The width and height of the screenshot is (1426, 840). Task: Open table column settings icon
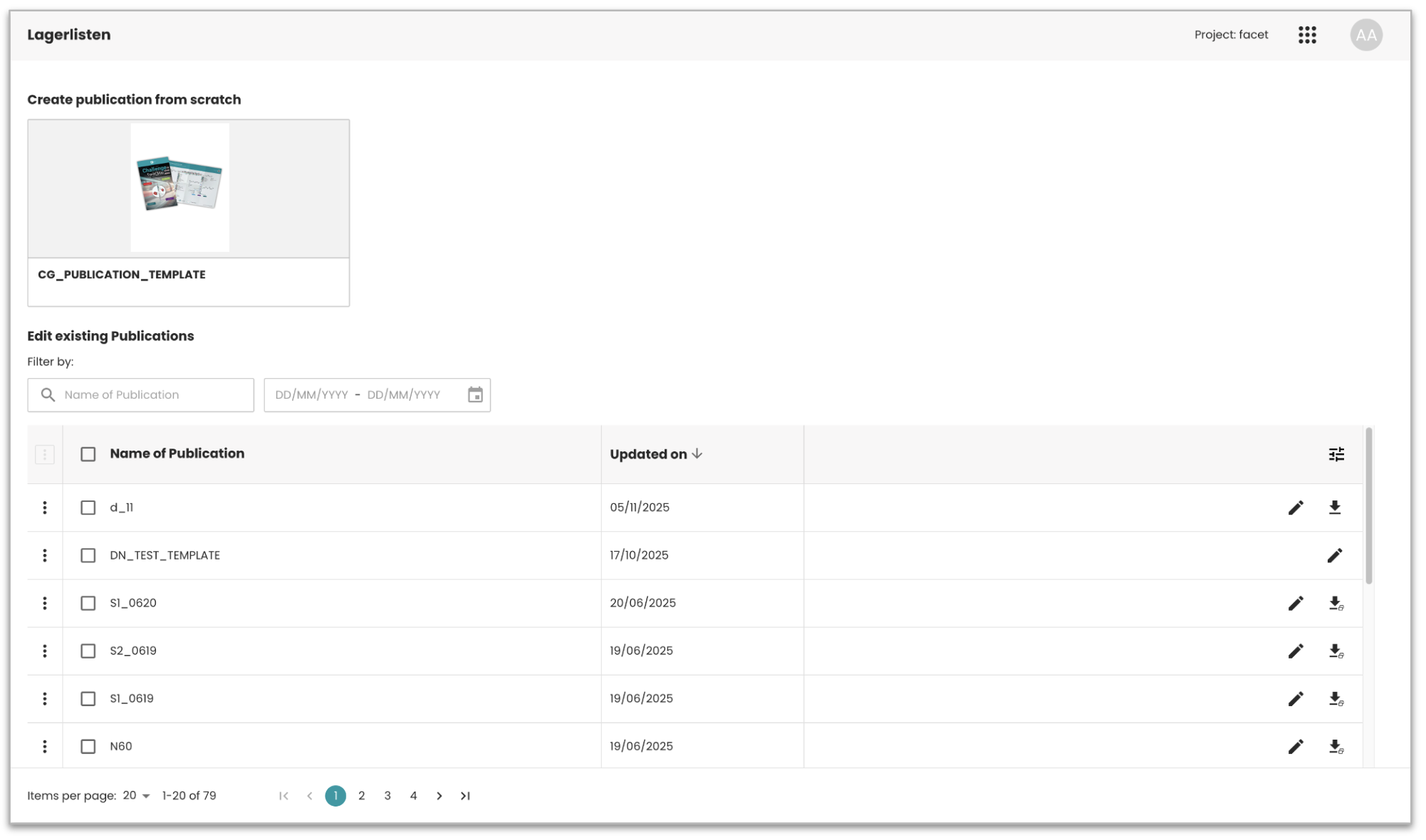(1336, 454)
